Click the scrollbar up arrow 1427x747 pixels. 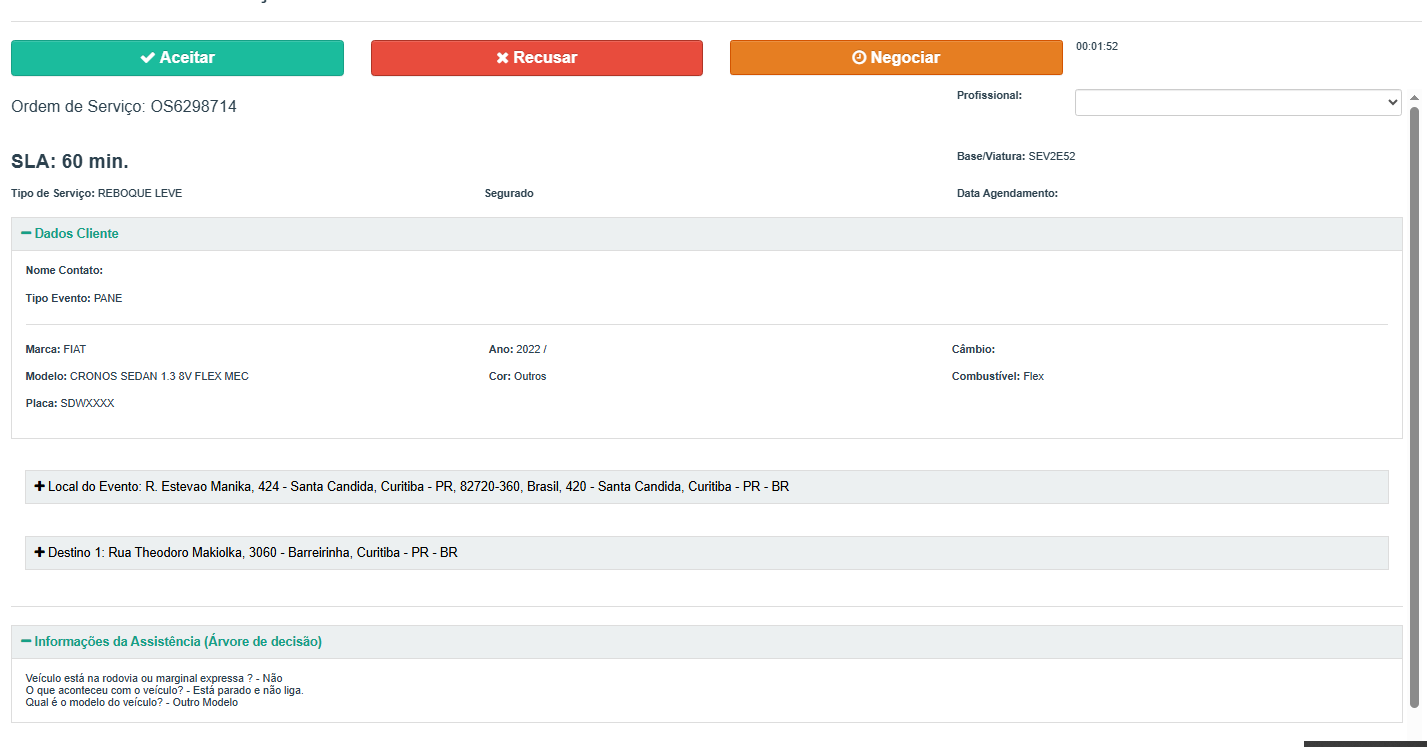[1414, 98]
